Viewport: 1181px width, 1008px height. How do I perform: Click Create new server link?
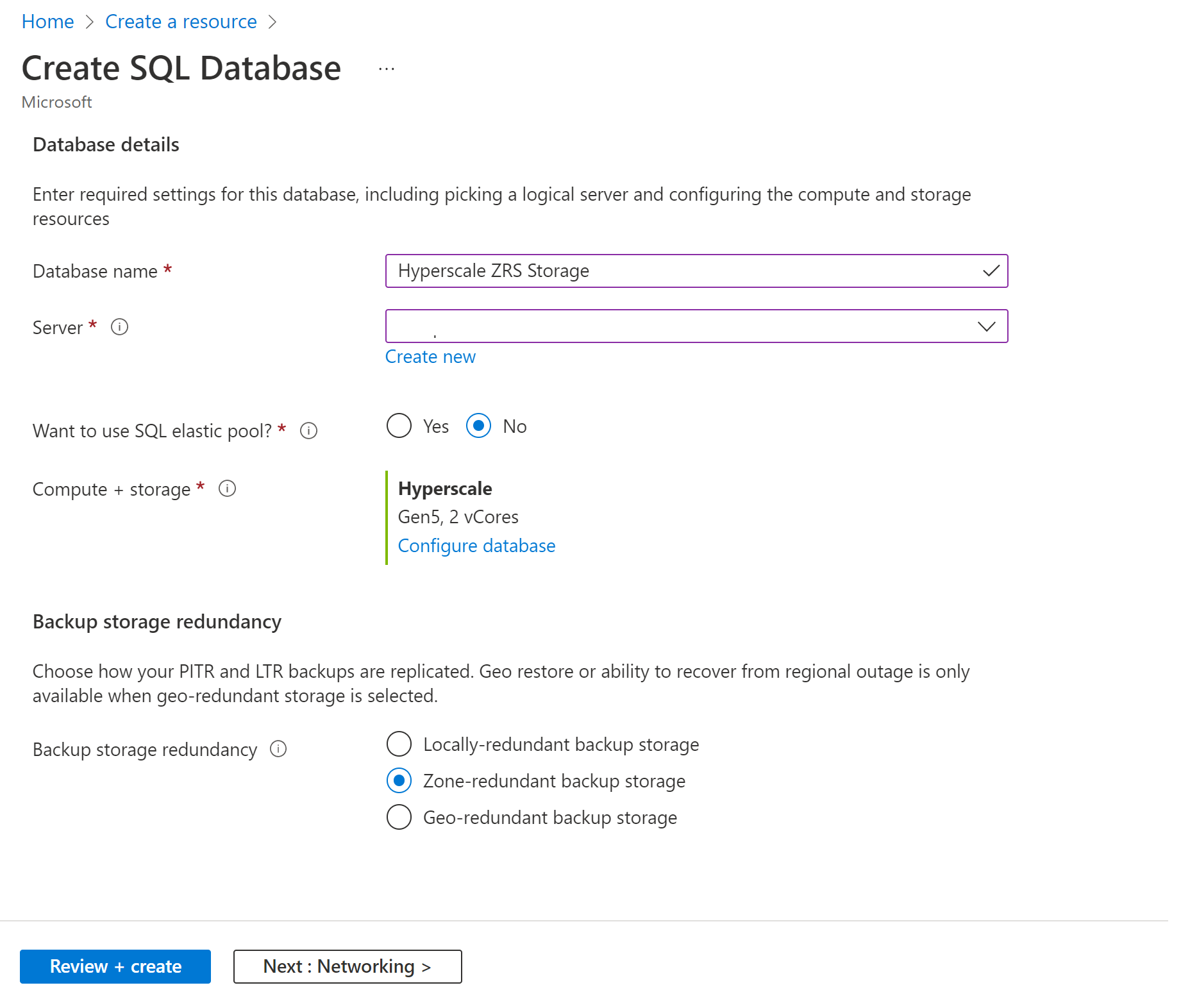point(430,357)
